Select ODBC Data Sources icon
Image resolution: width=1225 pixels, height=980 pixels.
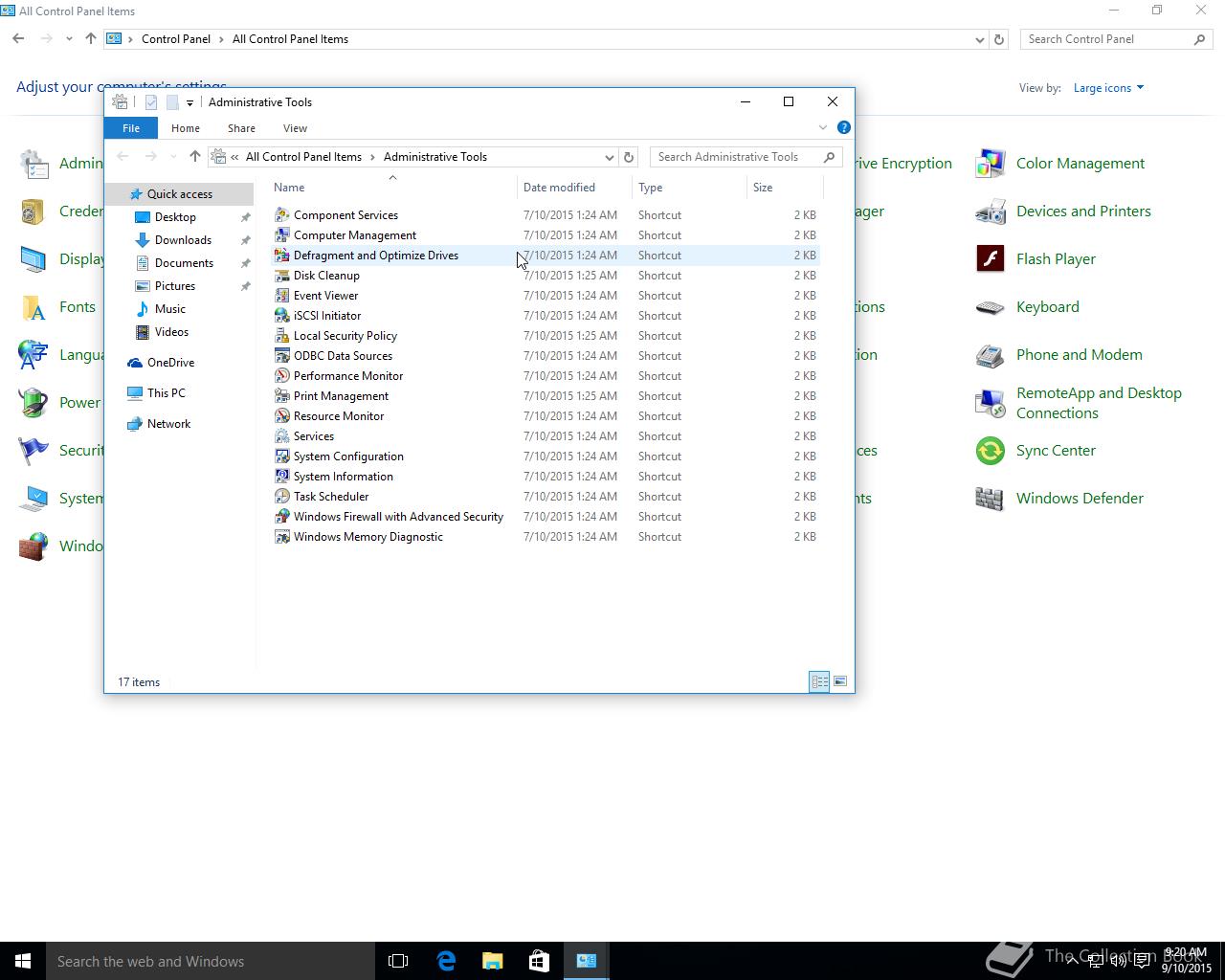[x=281, y=356]
